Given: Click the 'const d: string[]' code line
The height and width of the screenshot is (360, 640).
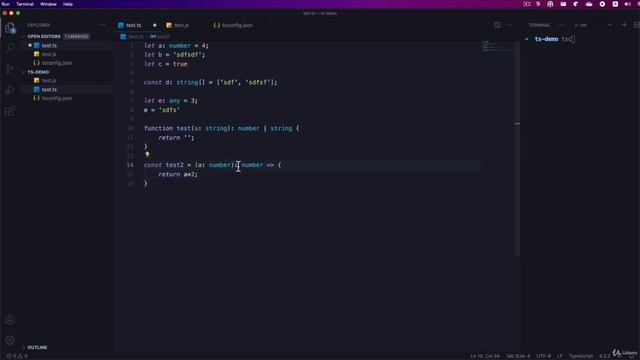Looking at the screenshot, I should (x=211, y=82).
